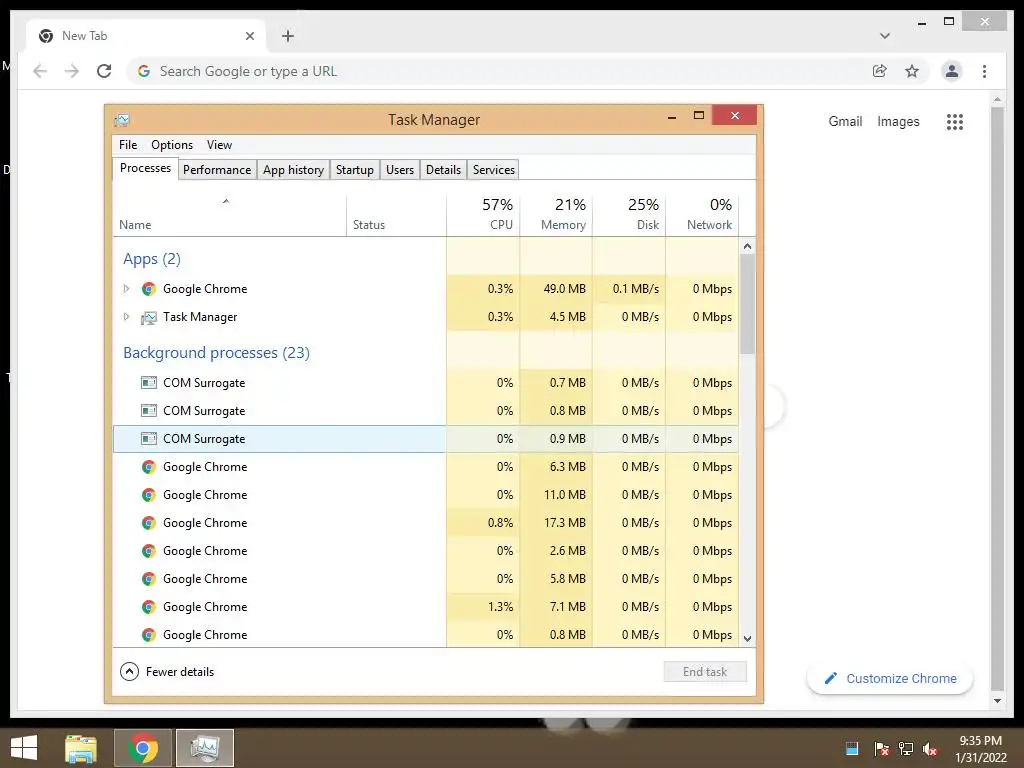Open Chrome profile avatar
Image resolution: width=1024 pixels, height=768 pixels.
[952, 71]
